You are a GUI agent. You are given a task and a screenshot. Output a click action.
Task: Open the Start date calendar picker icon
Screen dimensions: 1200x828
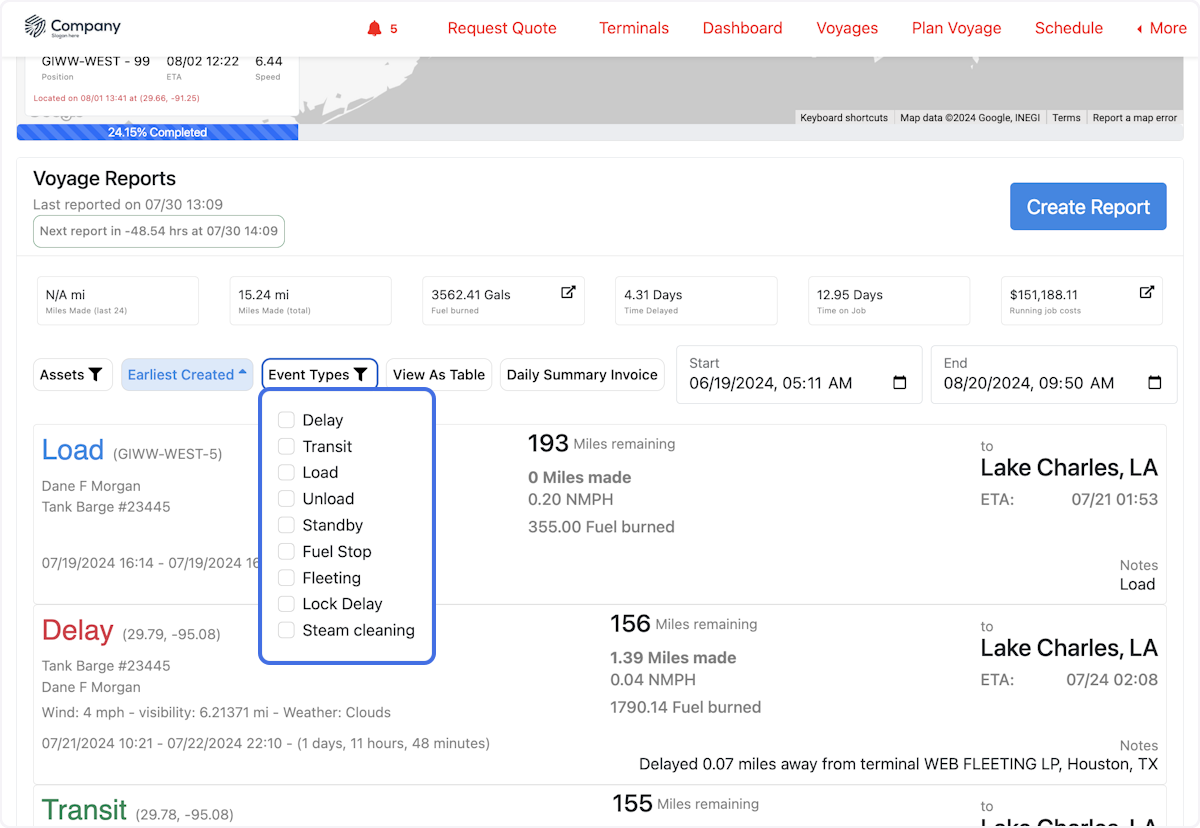(899, 383)
